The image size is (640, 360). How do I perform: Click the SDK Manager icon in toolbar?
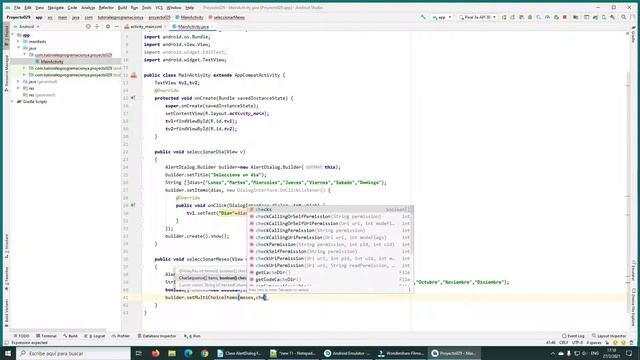point(613,17)
